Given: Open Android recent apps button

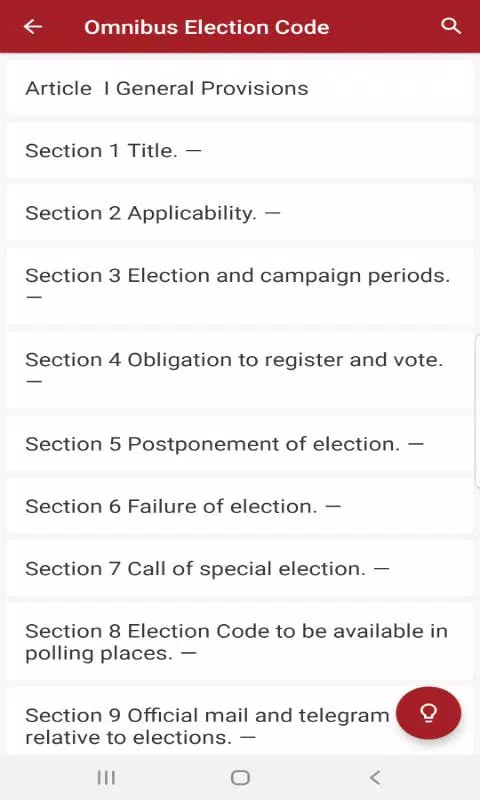Looking at the screenshot, I should coord(106,778).
